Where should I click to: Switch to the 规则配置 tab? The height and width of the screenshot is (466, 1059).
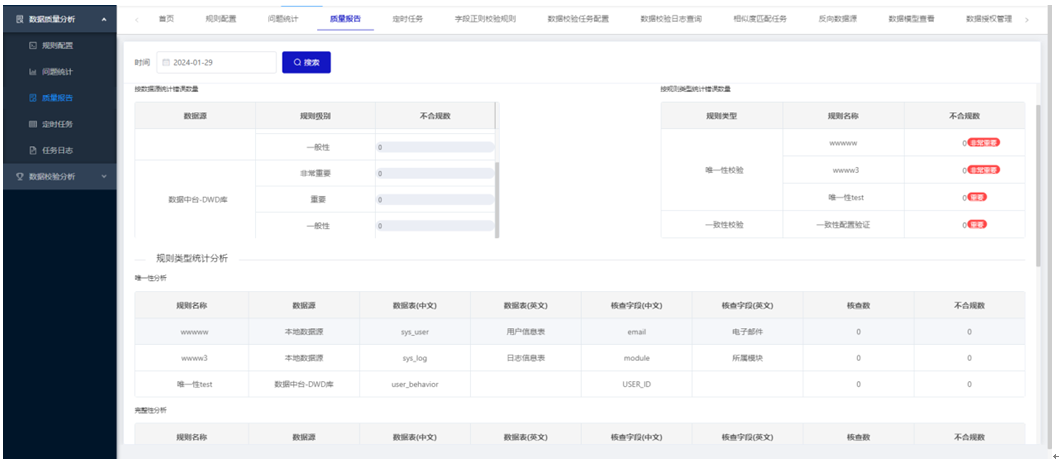coord(221,19)
